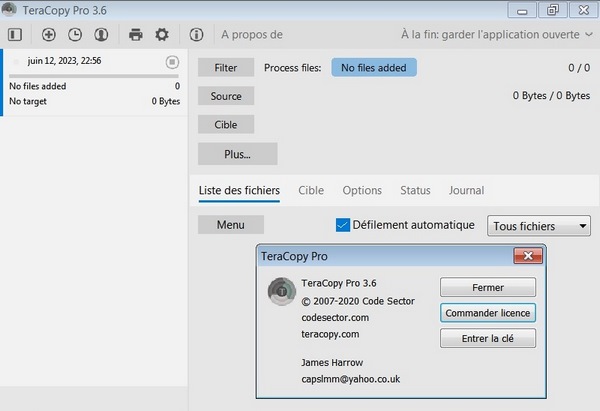Image resolution: width=600 pixels, height=411 pixels.
Task: Close the TeraCopy Pro about dialog
Action: tap(528, 256)
